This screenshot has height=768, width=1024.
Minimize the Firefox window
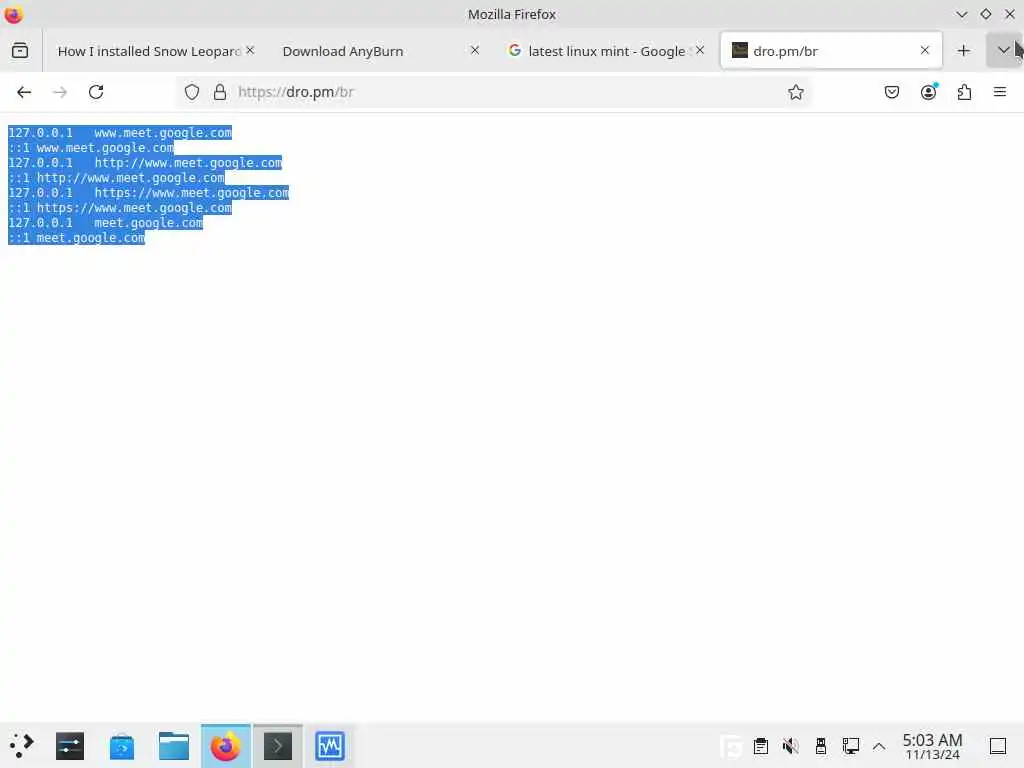(x=961, y=14)
